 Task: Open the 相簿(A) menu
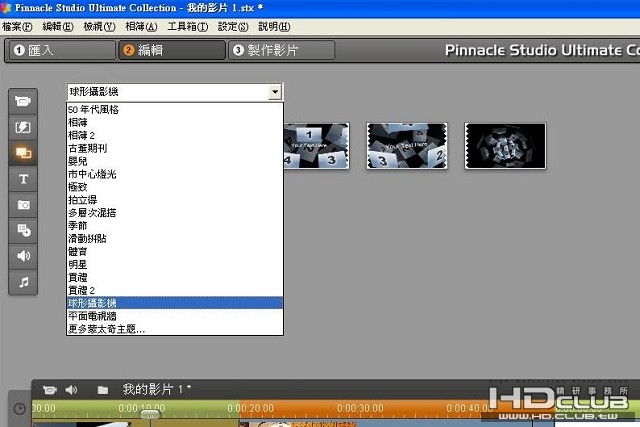(x=141, y=27)
